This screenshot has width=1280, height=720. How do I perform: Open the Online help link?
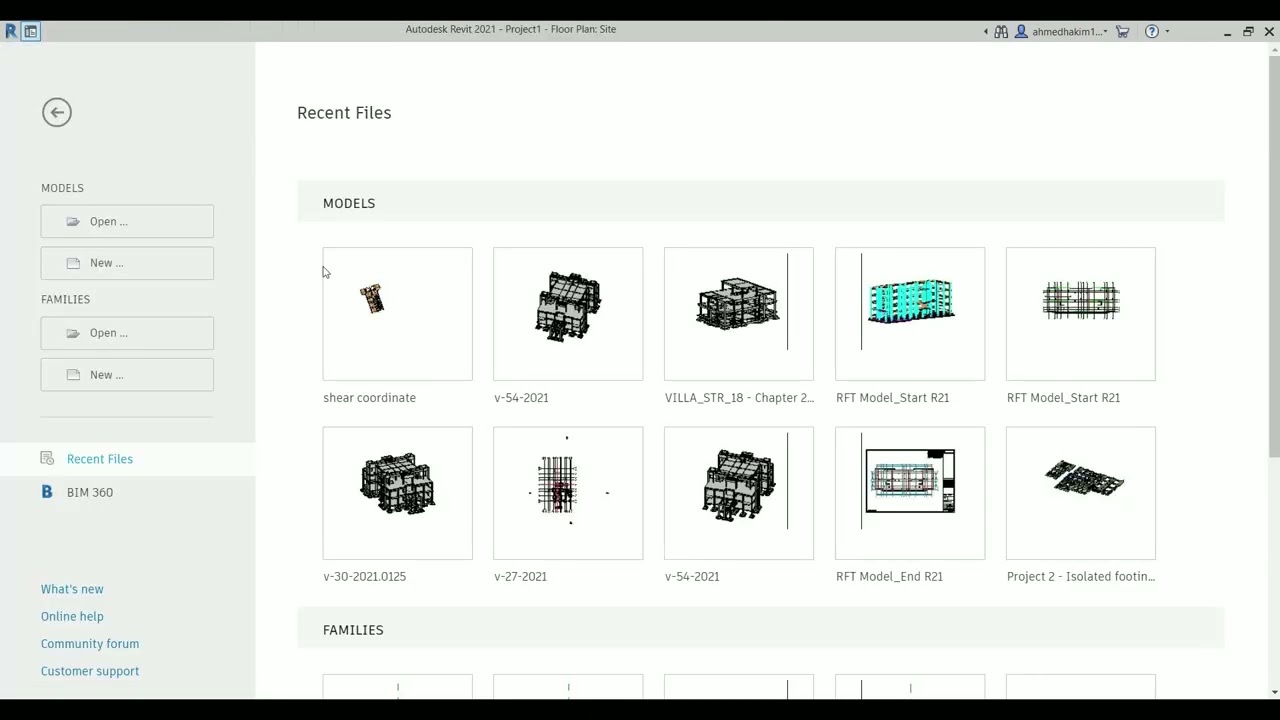[72, 616]
